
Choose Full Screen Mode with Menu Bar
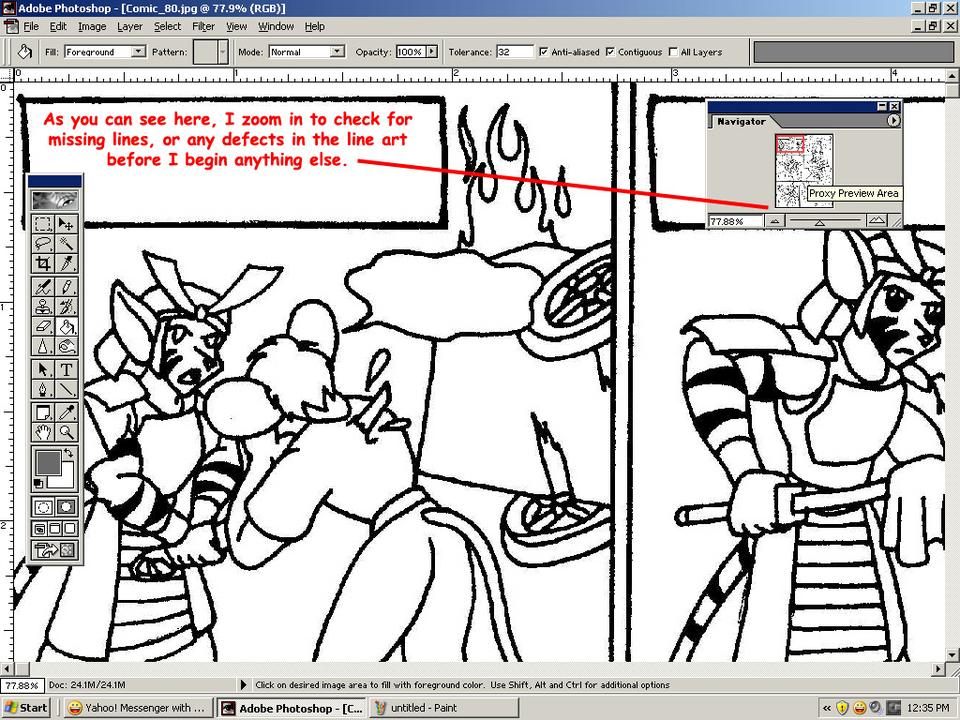pos(54,528)
